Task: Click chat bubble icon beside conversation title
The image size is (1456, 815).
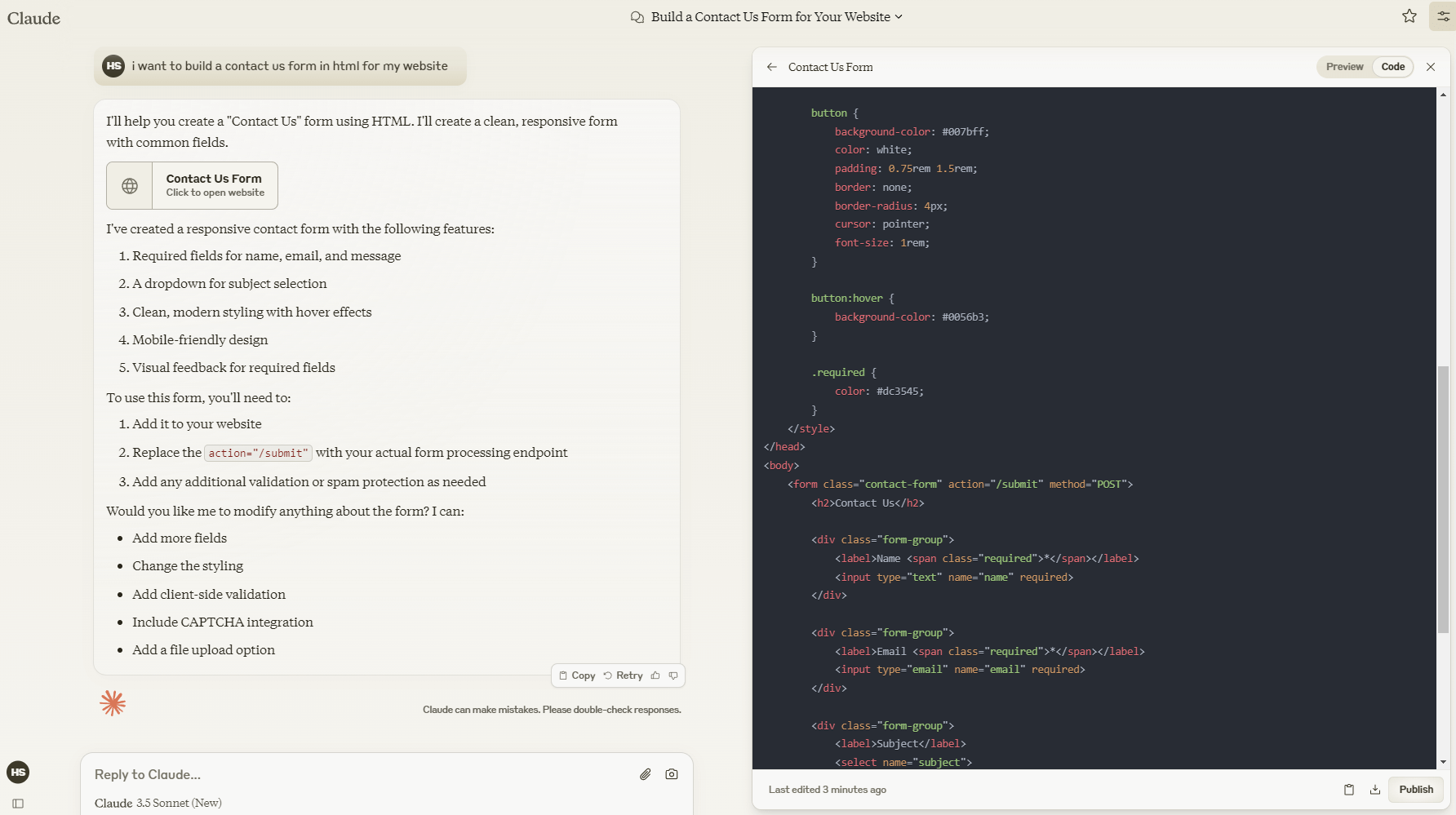Action: tap(637, 17)
